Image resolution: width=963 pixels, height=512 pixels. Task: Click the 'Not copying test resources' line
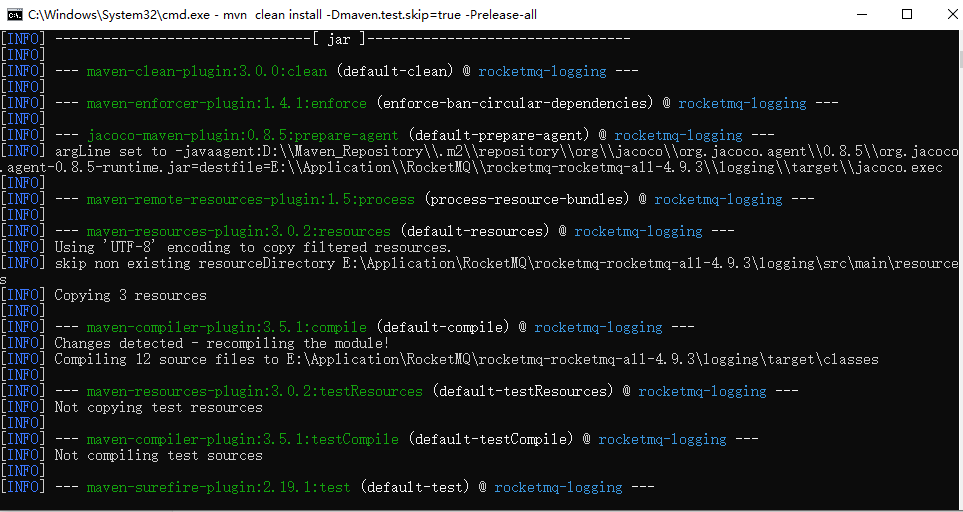click(x=158, y=407)
